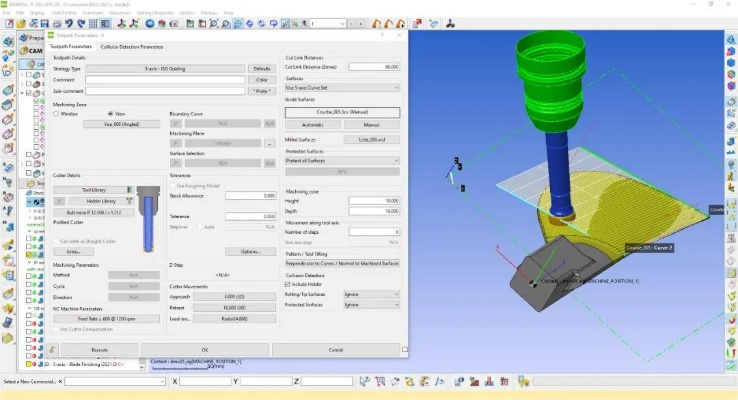Select the Window radio button
Image resolution: width=738 pixels, height=400 pixels.
point(56,114)
